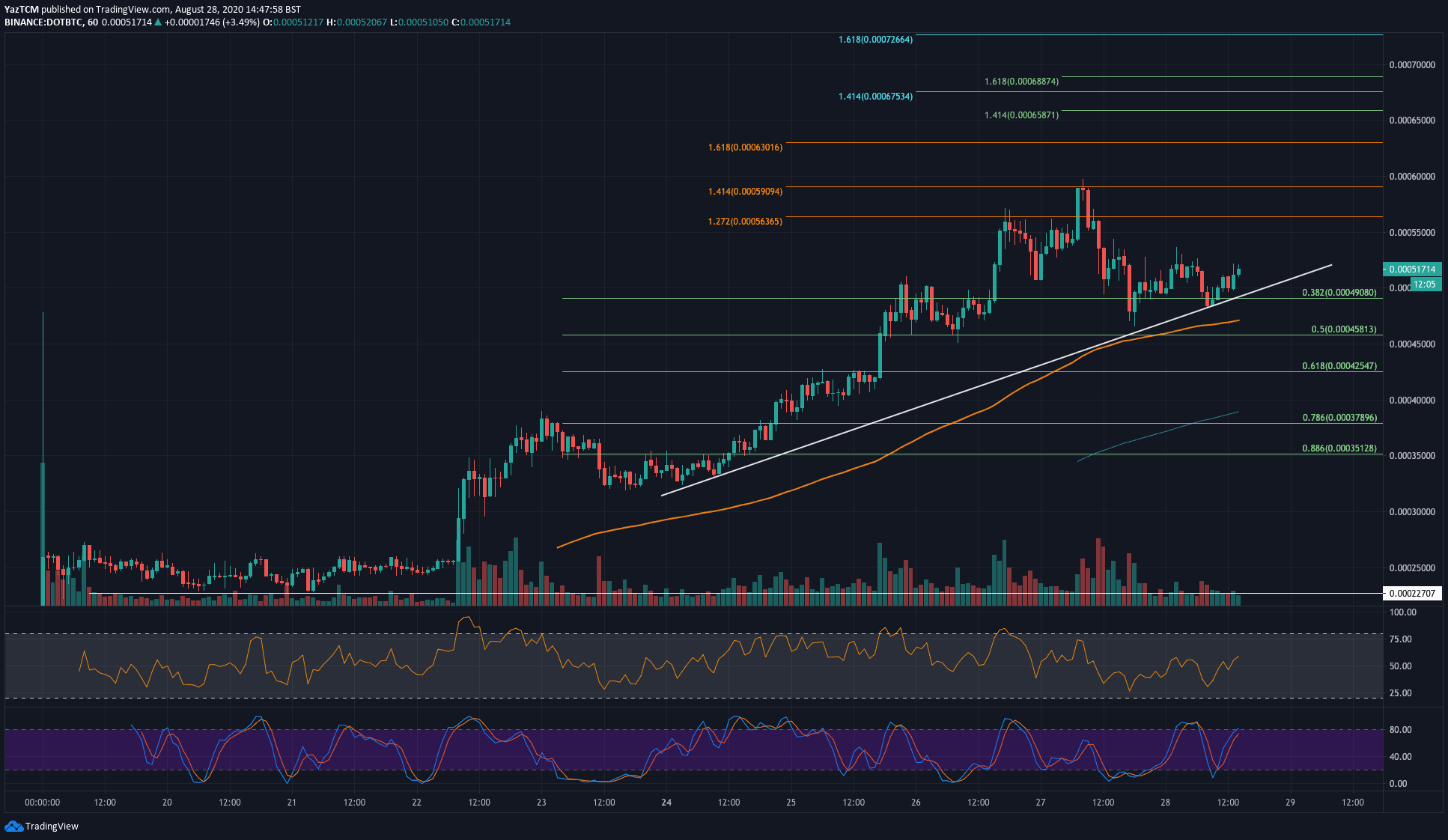The image size is (1448, 840).
Task: Select the 0.382(0.00049080) retracement label
Action: 1339,293
